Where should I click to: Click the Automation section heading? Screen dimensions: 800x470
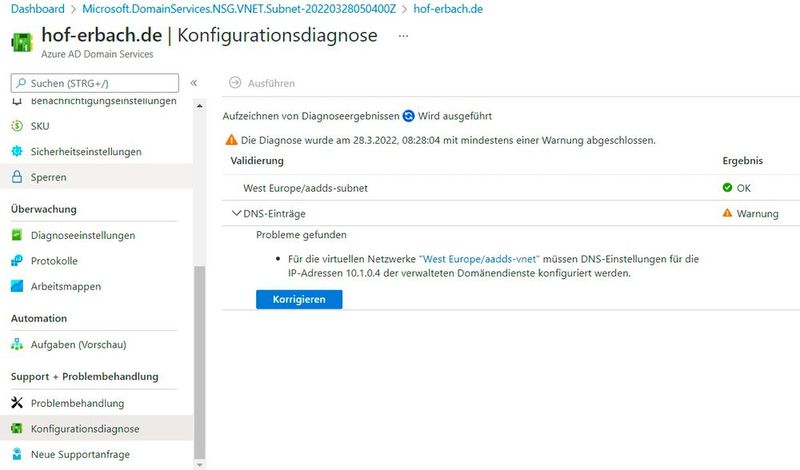tap(39, 318)
